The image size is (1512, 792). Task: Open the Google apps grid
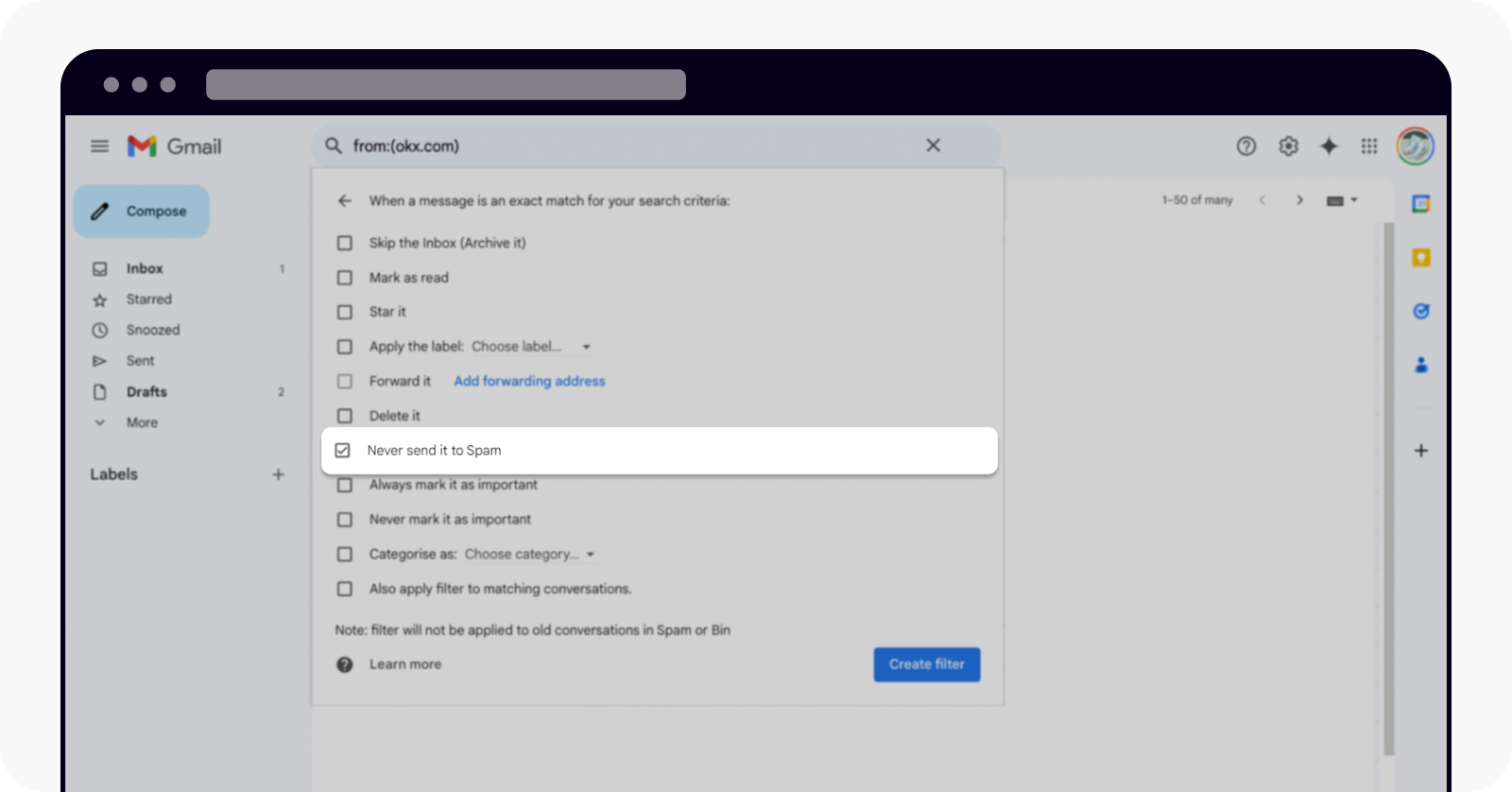(1369, 146)
